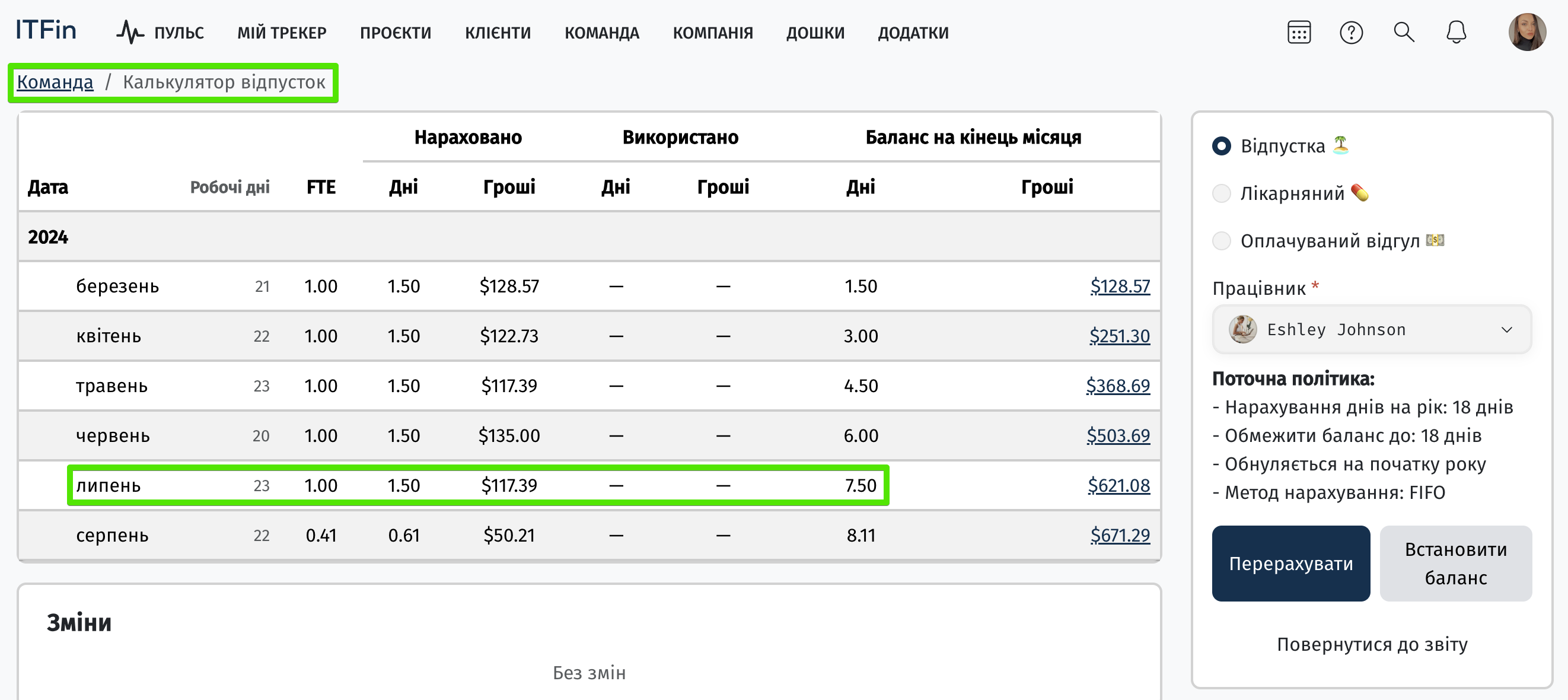
Task: Select the Відпустка radio button
Action: coord(1221,146)
